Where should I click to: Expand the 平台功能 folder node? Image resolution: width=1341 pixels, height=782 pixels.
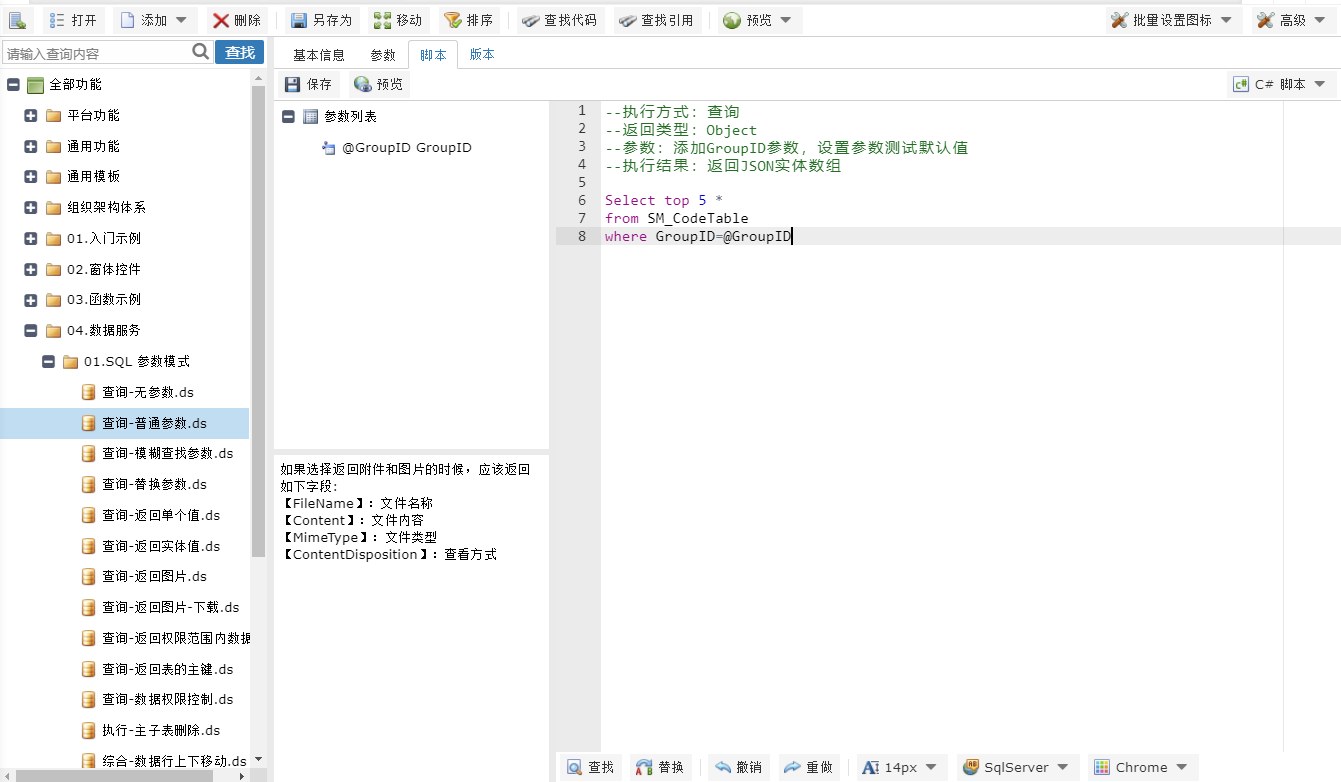click(x=31, y=116)
